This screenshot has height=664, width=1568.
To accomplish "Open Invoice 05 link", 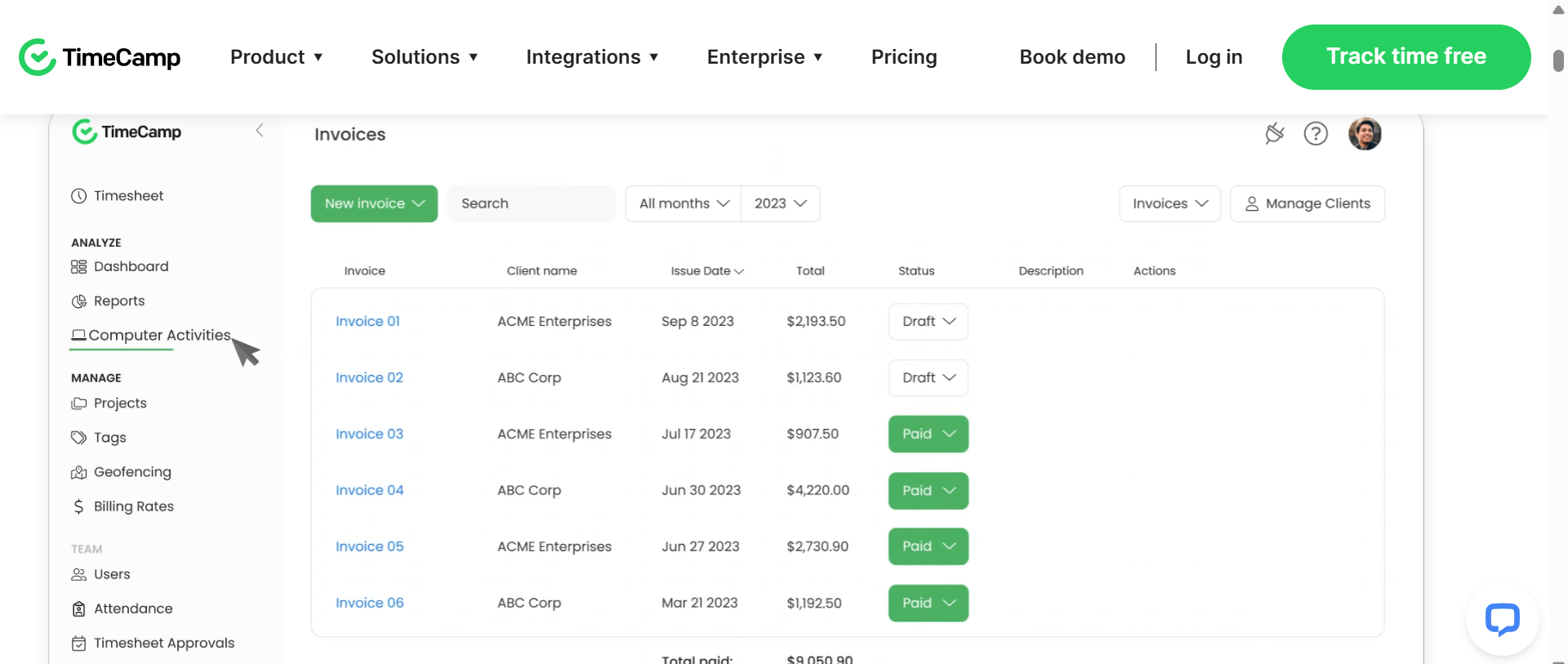I will tap(370, 546).
